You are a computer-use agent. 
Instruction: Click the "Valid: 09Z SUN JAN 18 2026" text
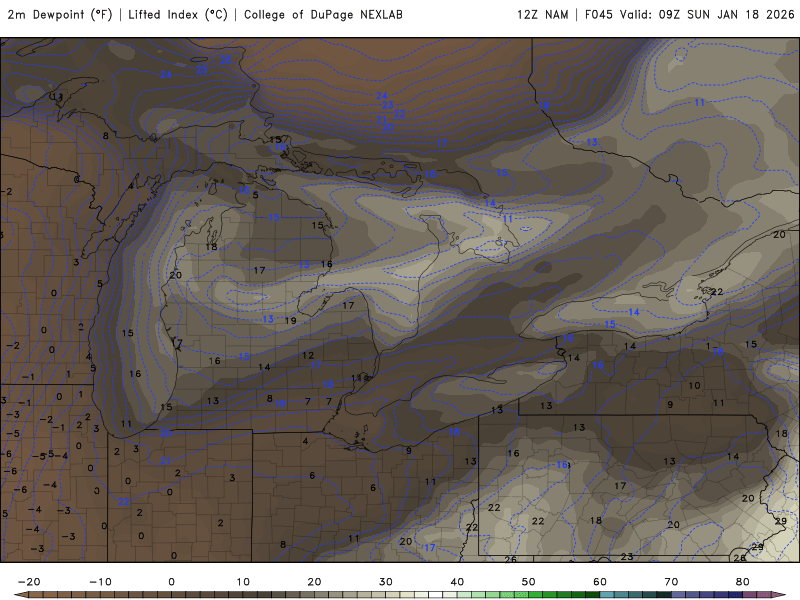tap(707, 14)
